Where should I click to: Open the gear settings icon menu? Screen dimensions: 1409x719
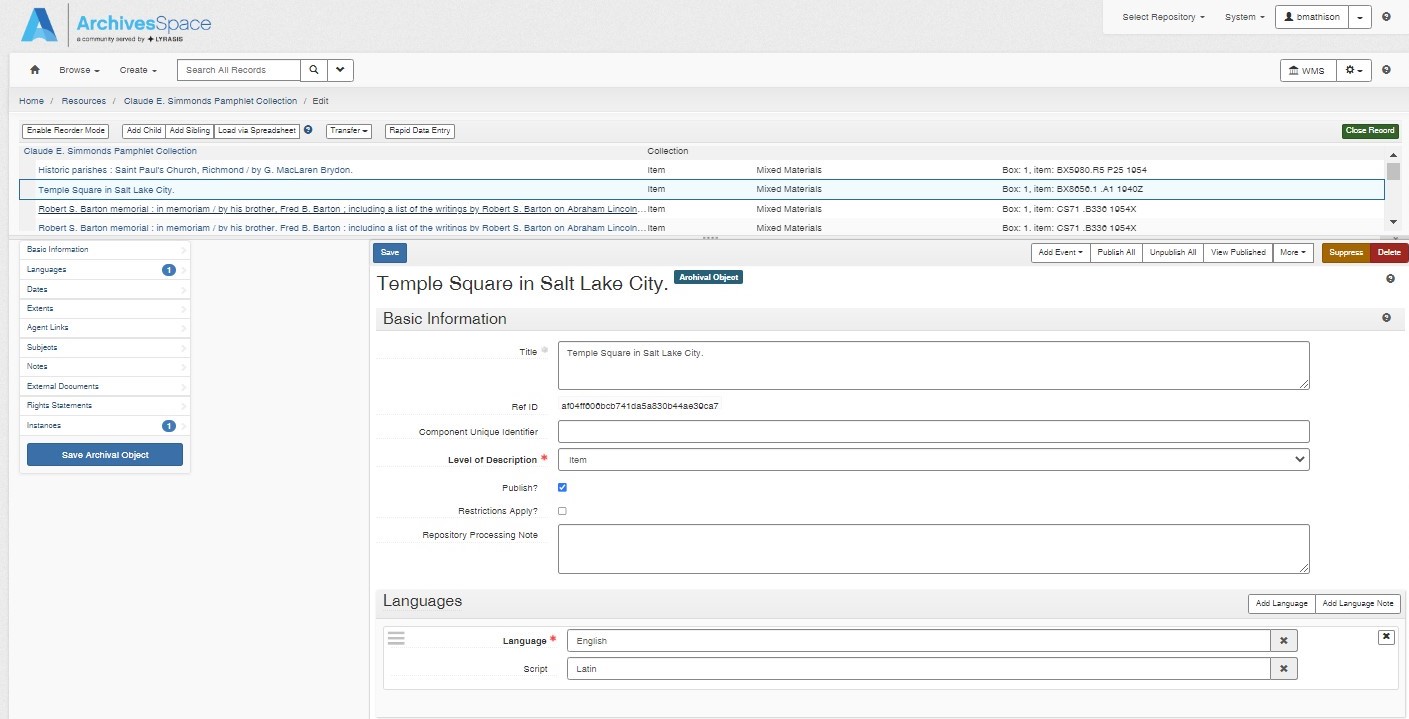point(1352,70)
